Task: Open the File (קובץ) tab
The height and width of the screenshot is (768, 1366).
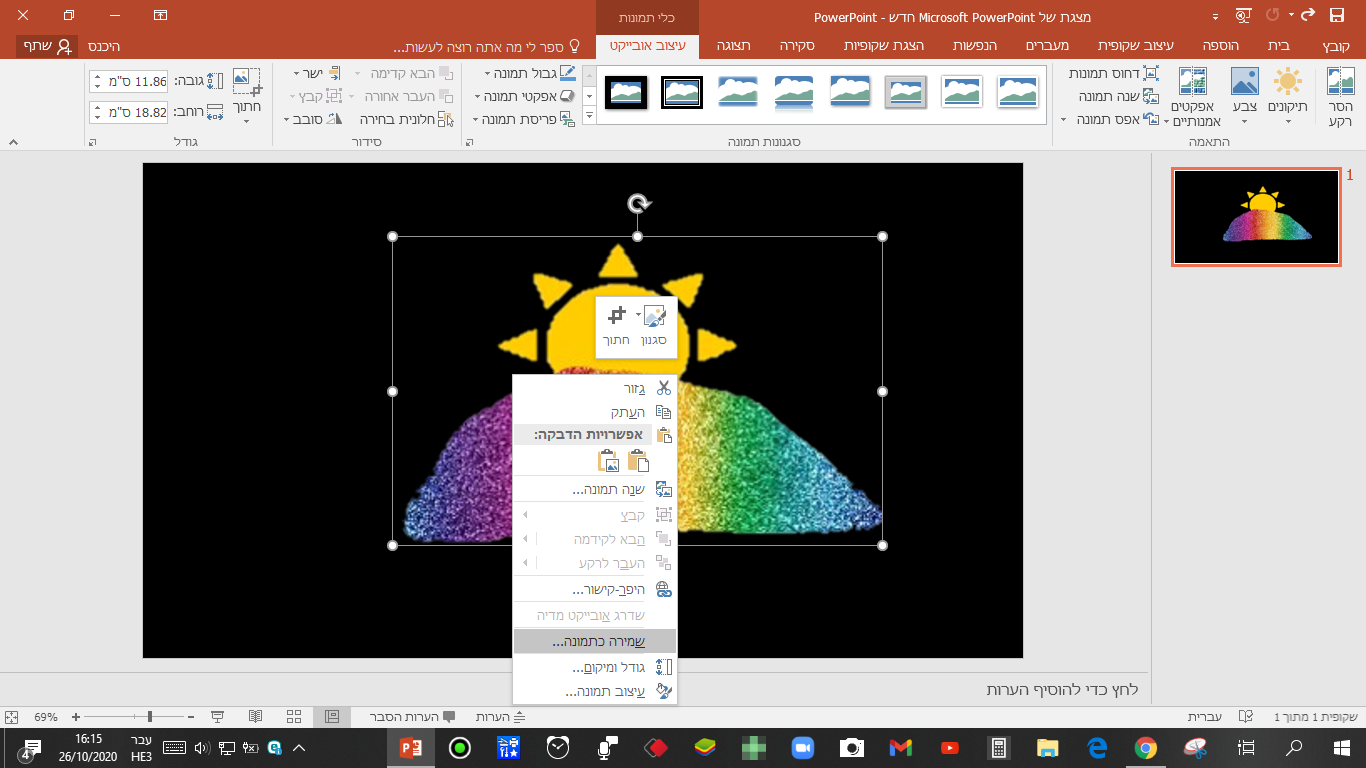Action: point(1336,46)
